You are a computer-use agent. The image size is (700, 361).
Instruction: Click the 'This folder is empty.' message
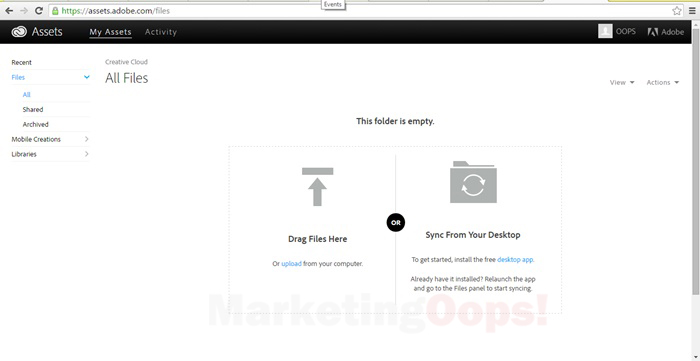click(x=395, y=121)
